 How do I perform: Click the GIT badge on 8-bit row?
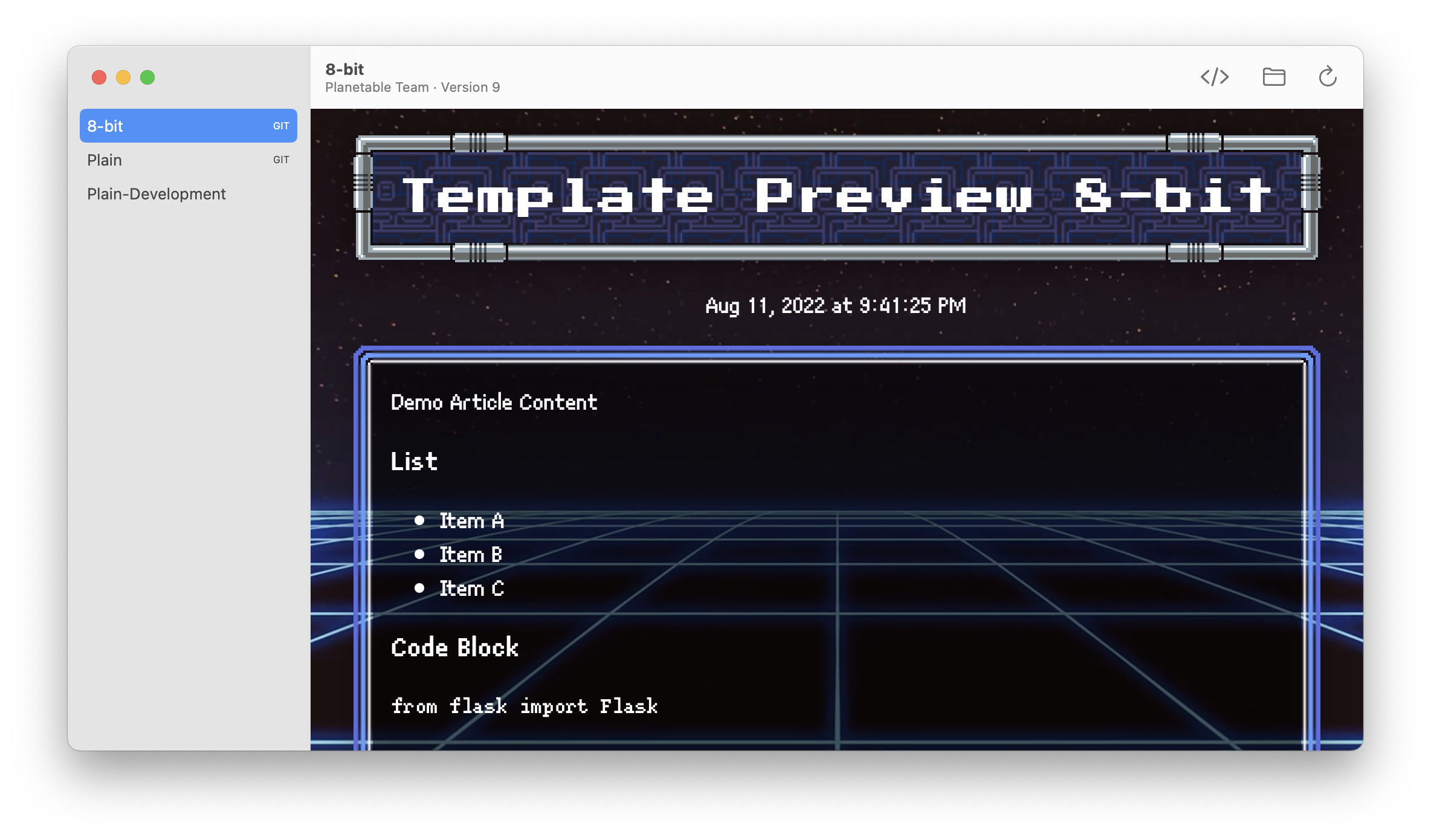(x=281, y=126)
